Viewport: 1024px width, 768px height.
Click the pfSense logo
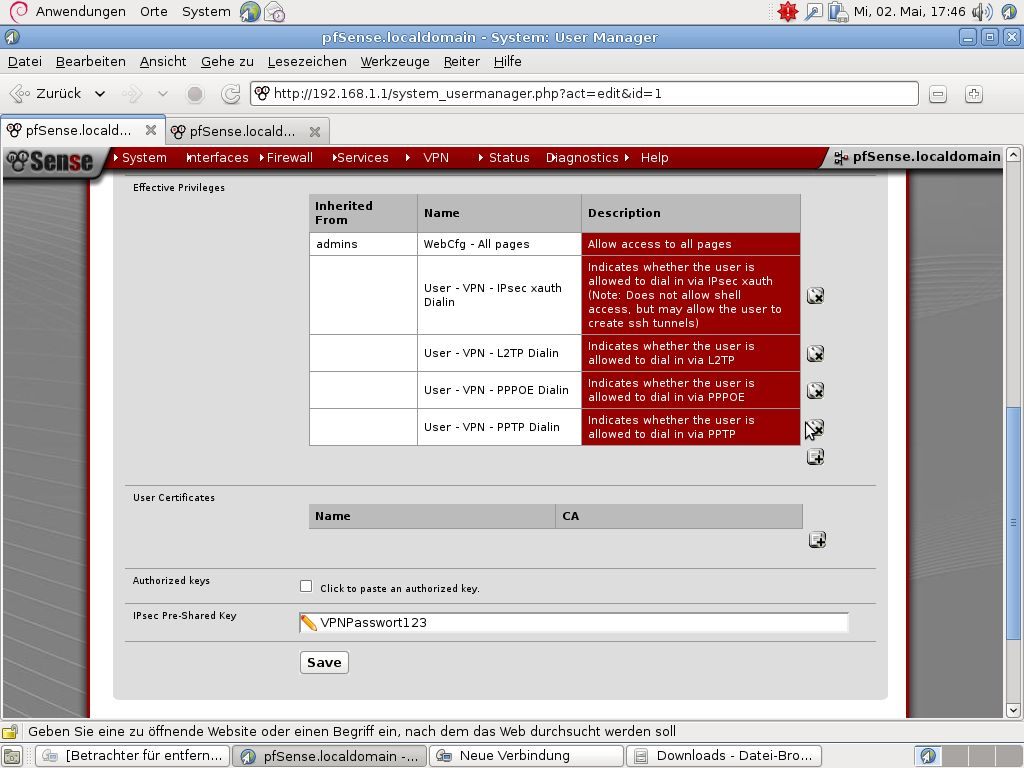52,161
